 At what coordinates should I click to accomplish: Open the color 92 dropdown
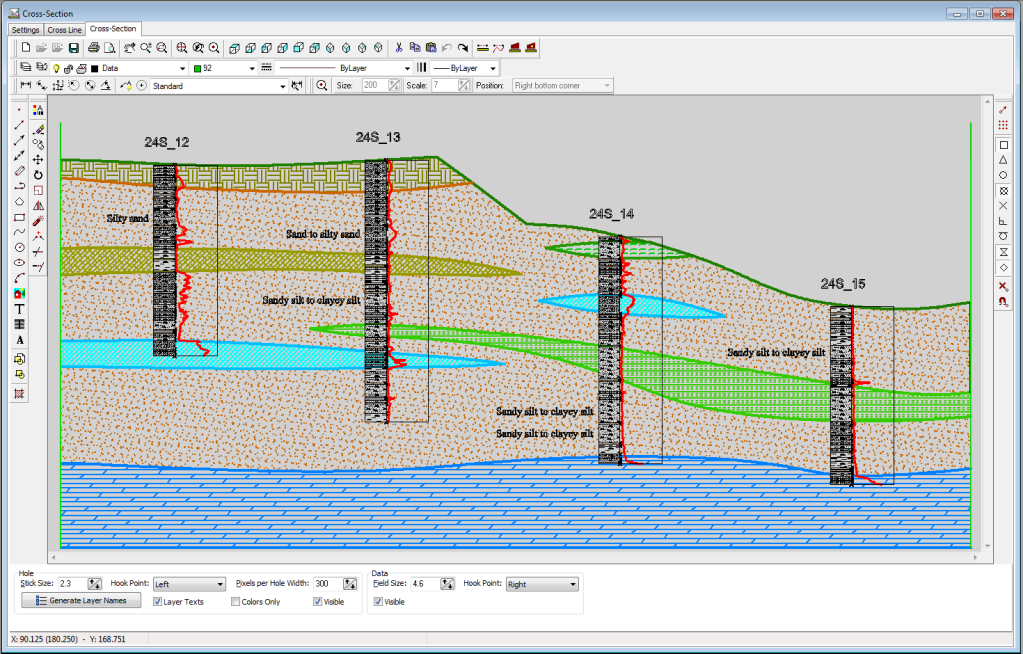click(x=252, y=69)
